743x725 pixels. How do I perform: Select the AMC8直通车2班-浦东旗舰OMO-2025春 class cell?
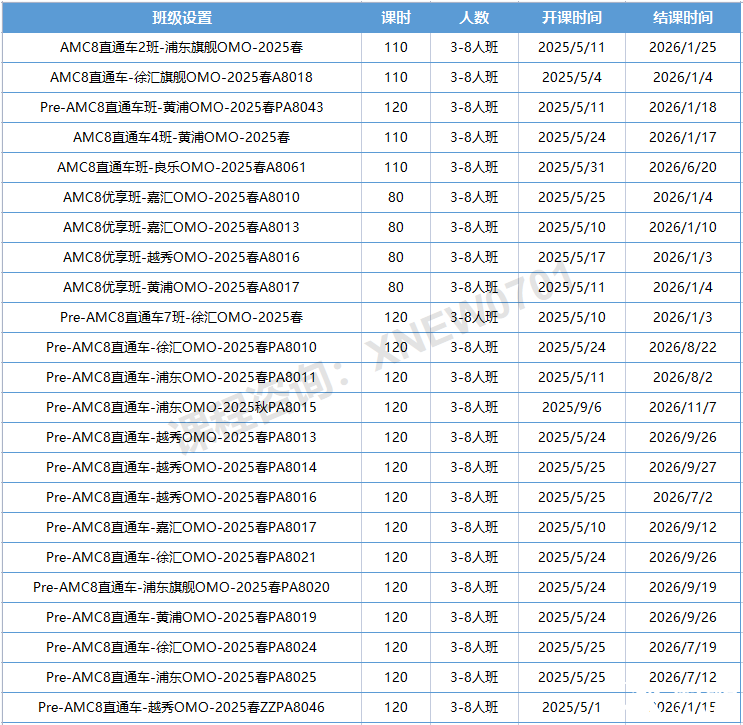181,47
